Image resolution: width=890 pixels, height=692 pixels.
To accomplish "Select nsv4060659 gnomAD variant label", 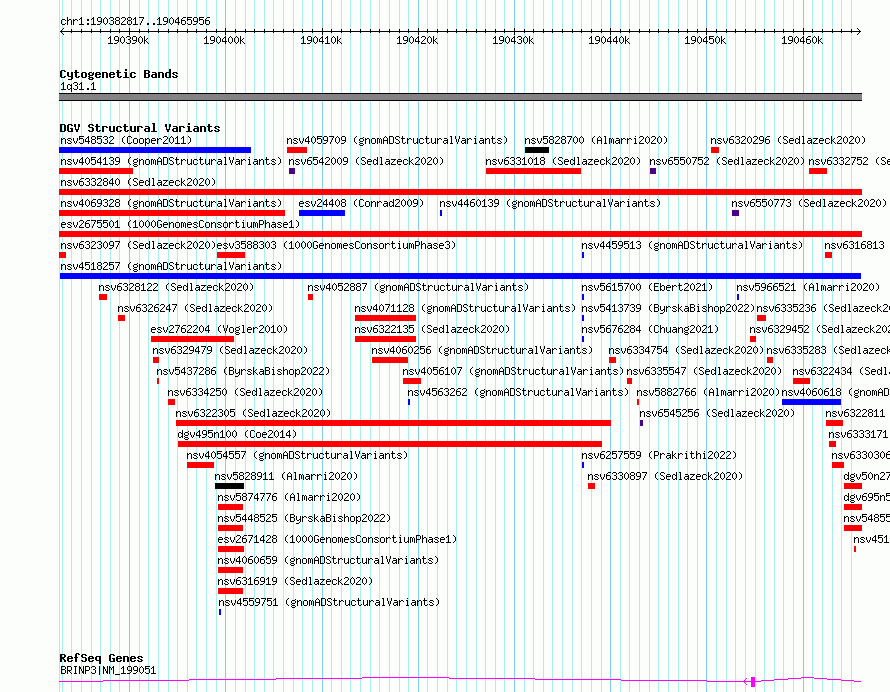I will [328, 560].
